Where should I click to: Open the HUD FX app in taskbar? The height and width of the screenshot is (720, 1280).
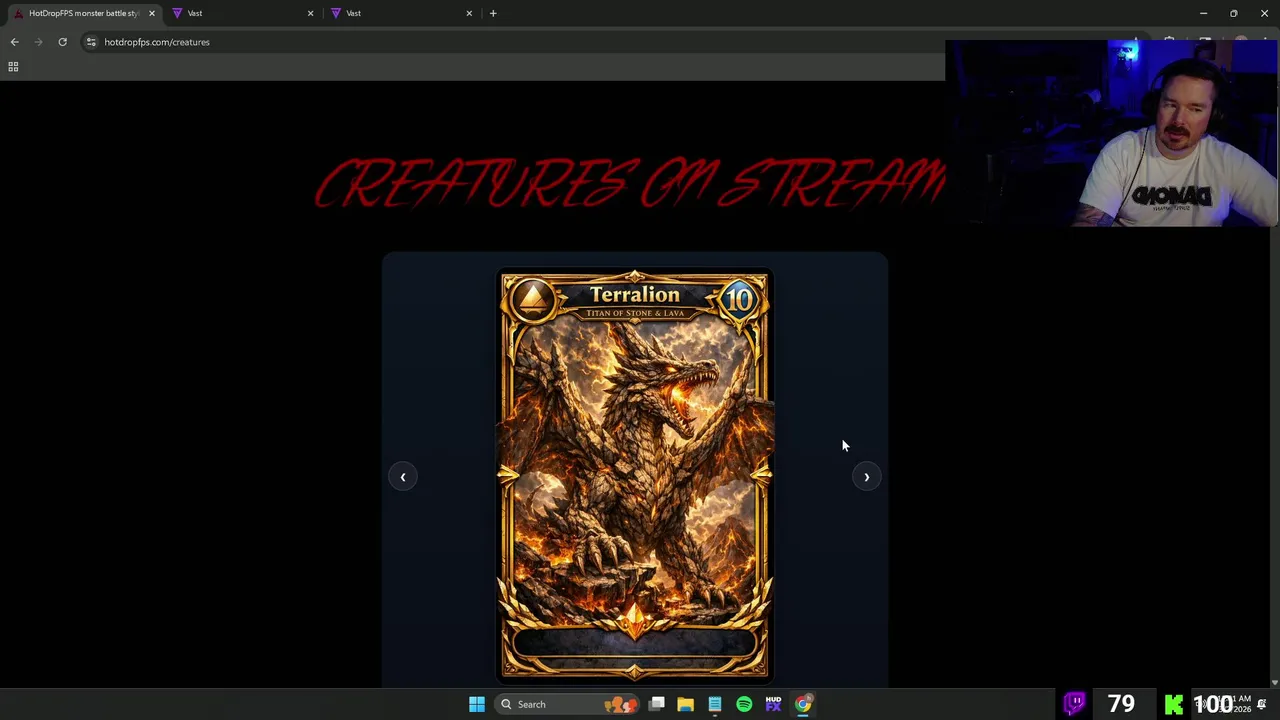point(773,704)
